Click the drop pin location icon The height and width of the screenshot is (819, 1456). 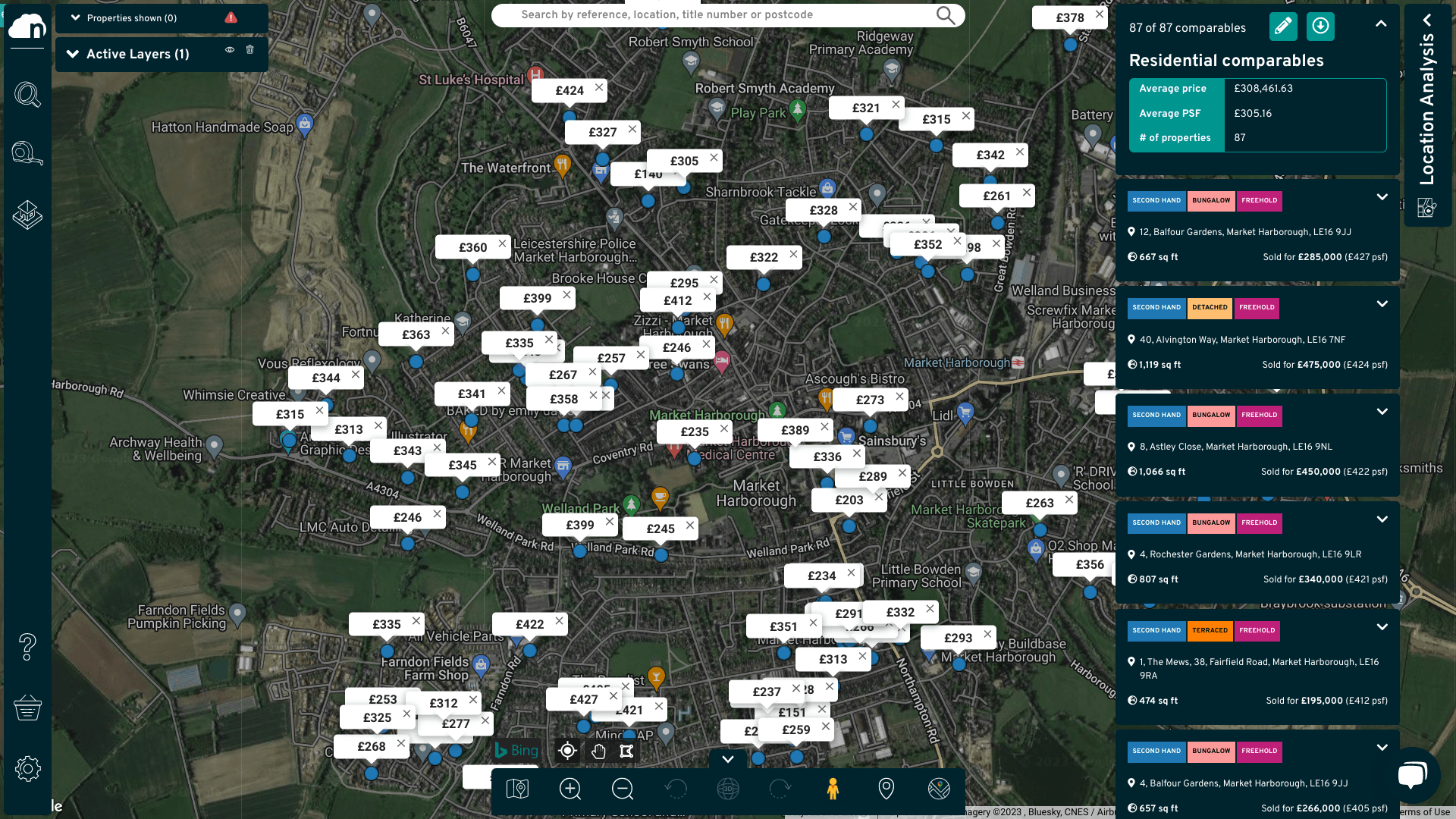tap(886, 789)
